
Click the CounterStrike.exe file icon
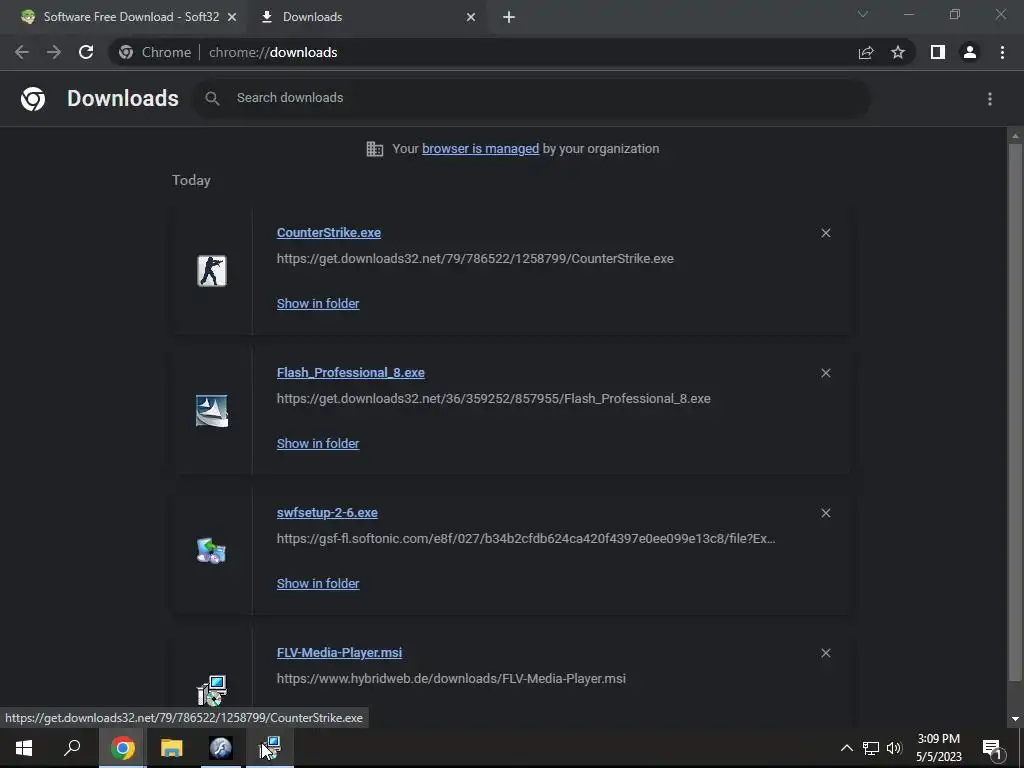212,270
